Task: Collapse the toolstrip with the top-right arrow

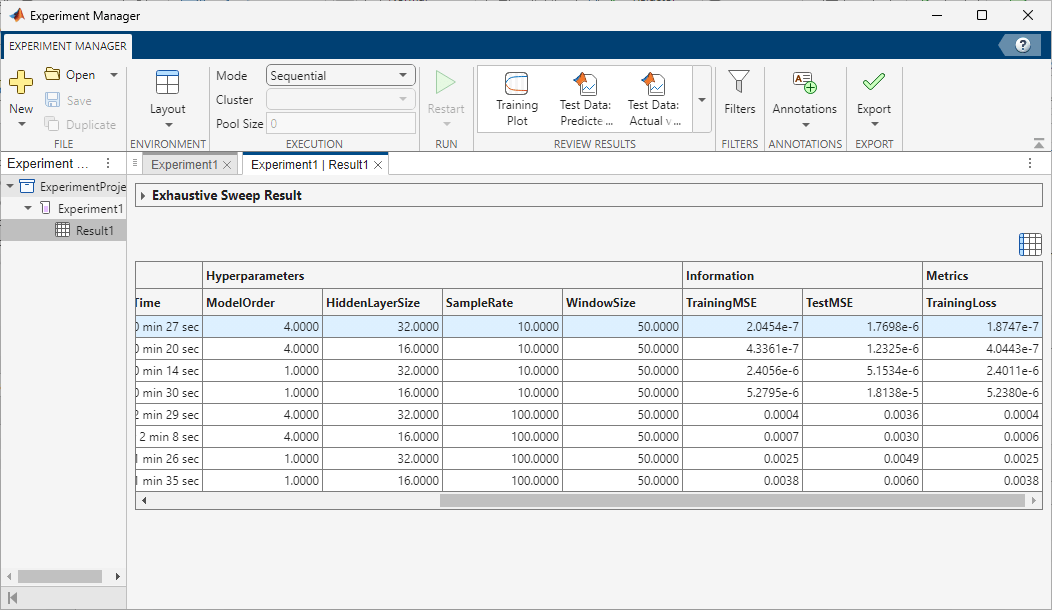Action: [x=1041, y=141]
